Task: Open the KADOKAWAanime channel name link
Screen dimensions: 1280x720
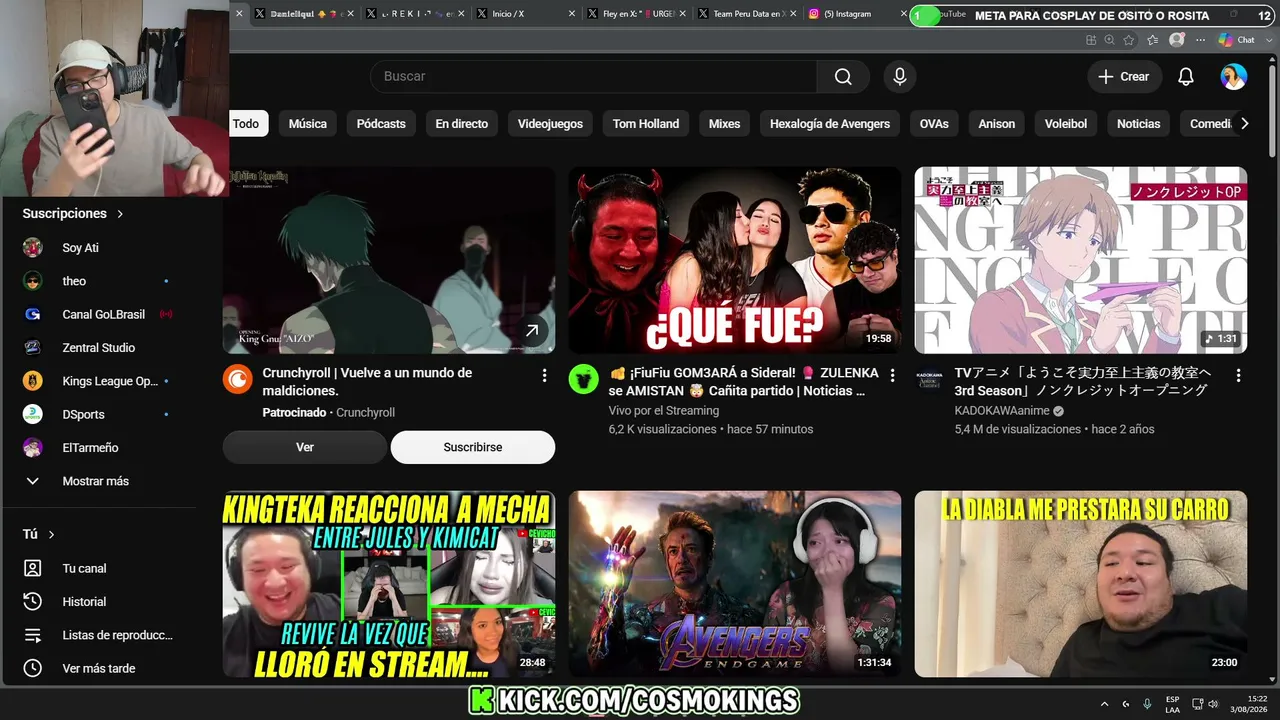Action: [x=1003, y=410]
